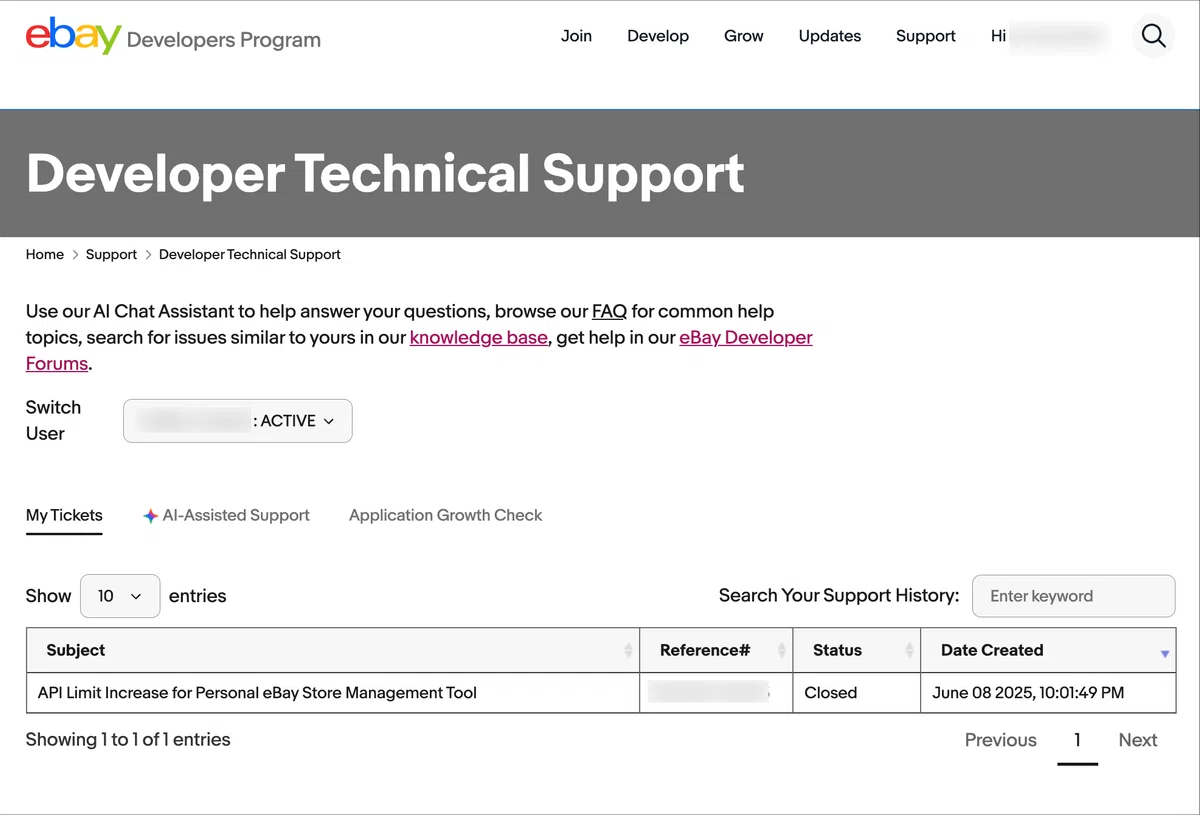This screenshot has width=1200, height=815.
Task: Go to Previous page
Action: [1001, 740]
